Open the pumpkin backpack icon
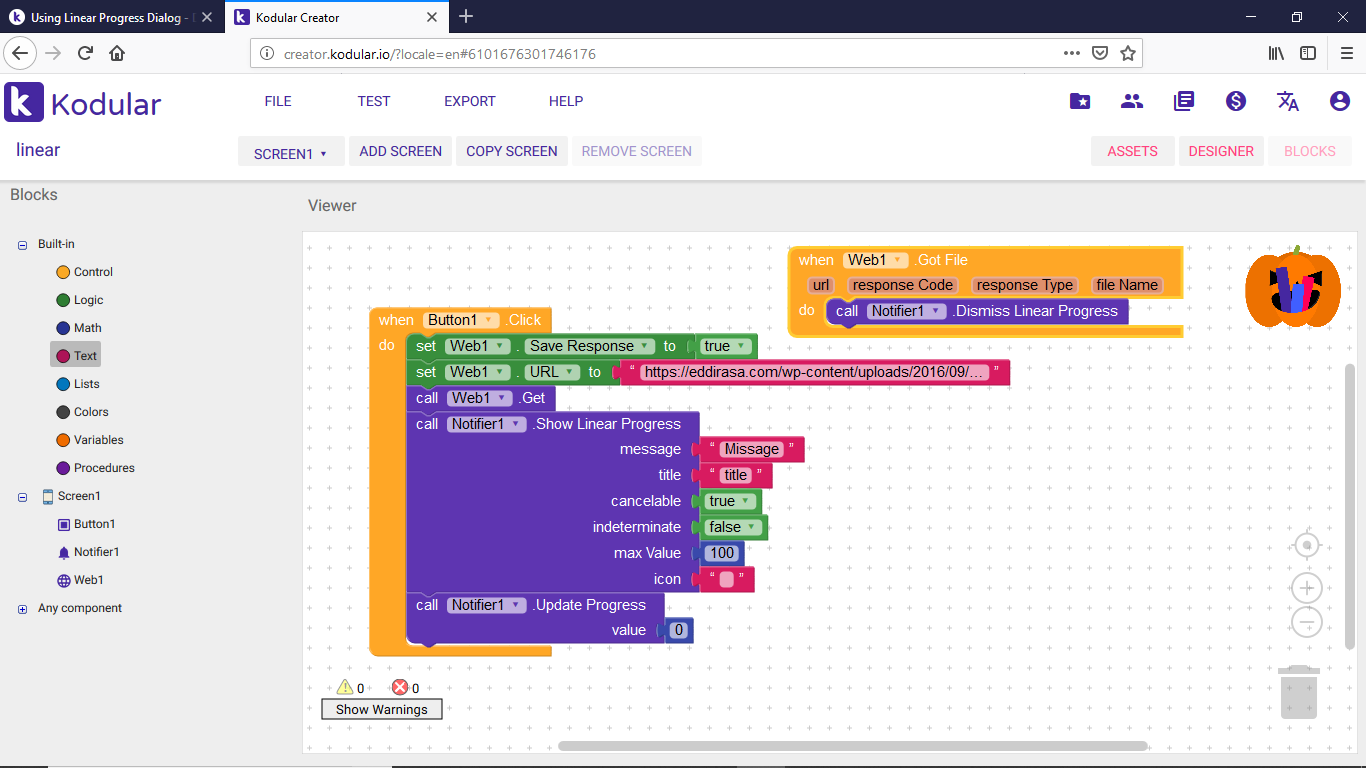Image resolution: width=1366 pixels, height=768 pixels. pyautogui.click(x=1292, y=287)
